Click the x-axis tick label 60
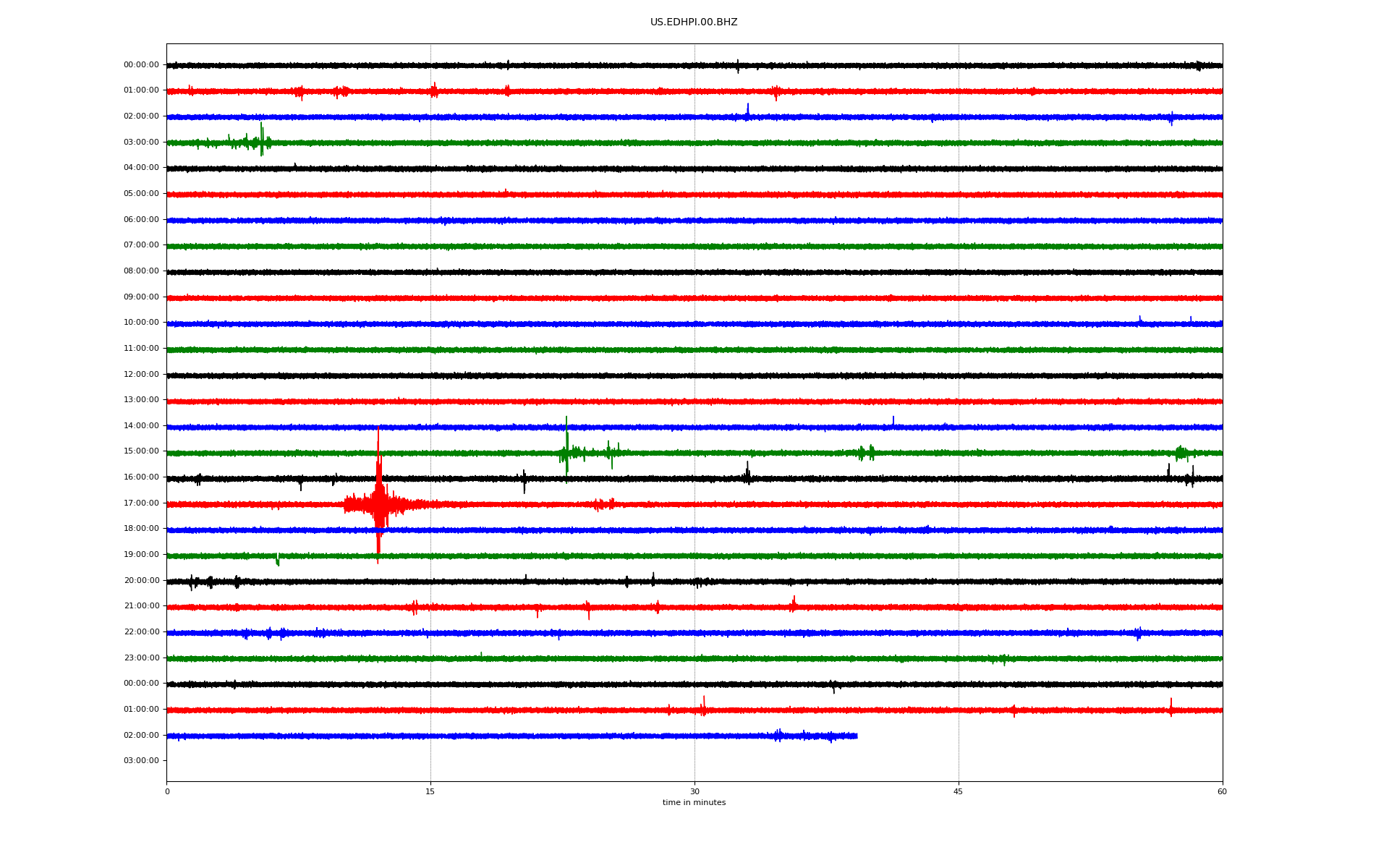1389x868 pixels. pyautogui.click(x=1221, y=791)
